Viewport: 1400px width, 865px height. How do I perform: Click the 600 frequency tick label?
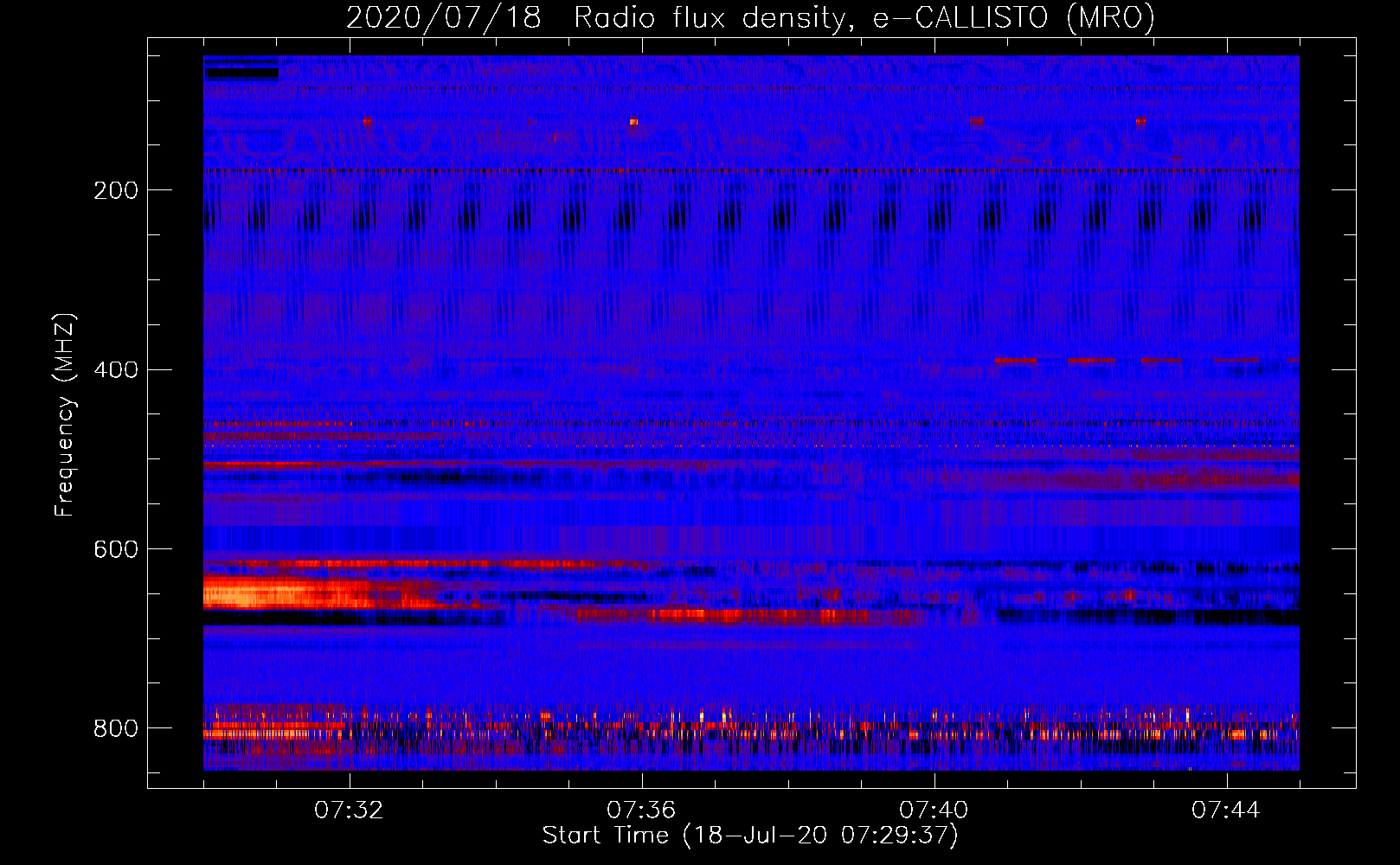tap(116, 550)
